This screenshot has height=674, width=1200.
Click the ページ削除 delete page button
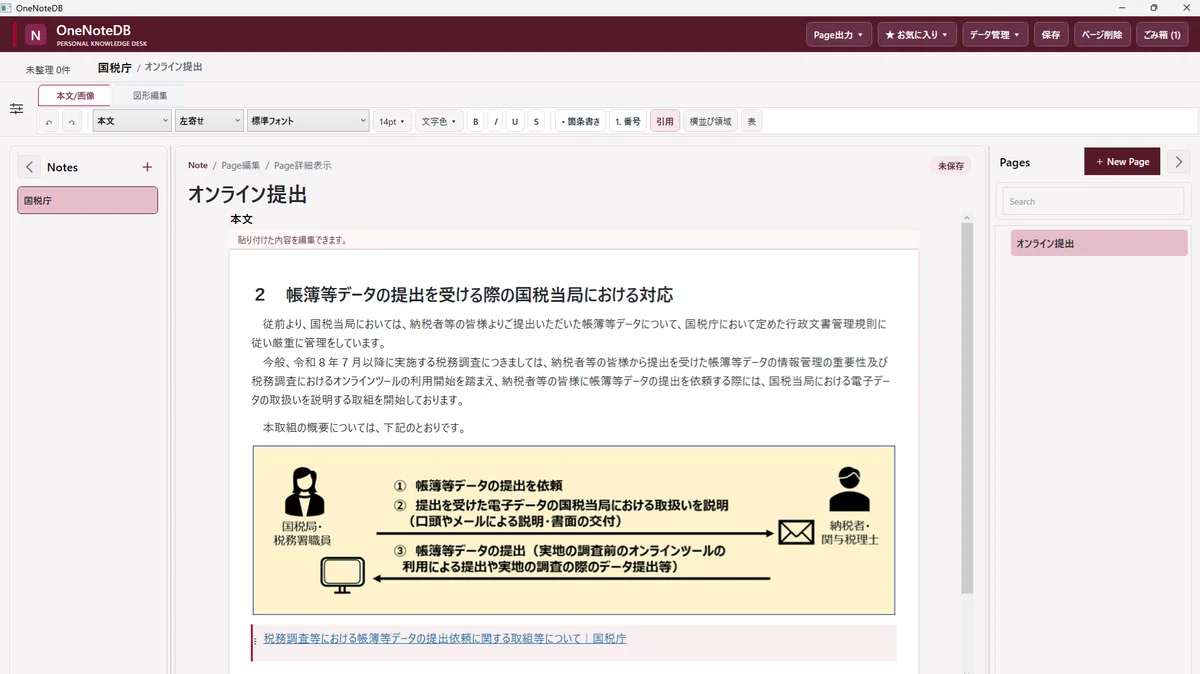[1104, 35]
